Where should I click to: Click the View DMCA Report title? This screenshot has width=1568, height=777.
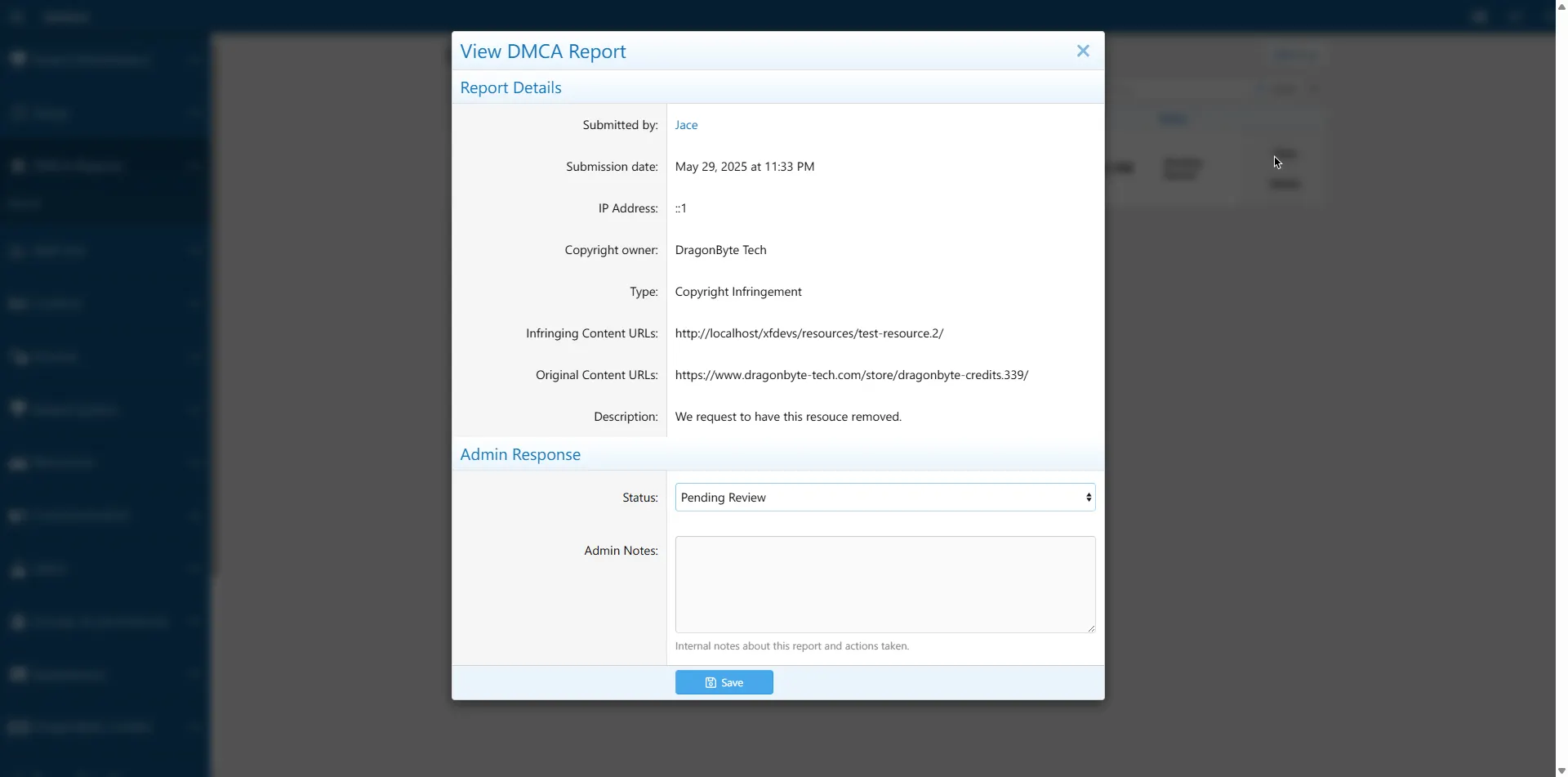pyautogui.click(x=543, y=51)
